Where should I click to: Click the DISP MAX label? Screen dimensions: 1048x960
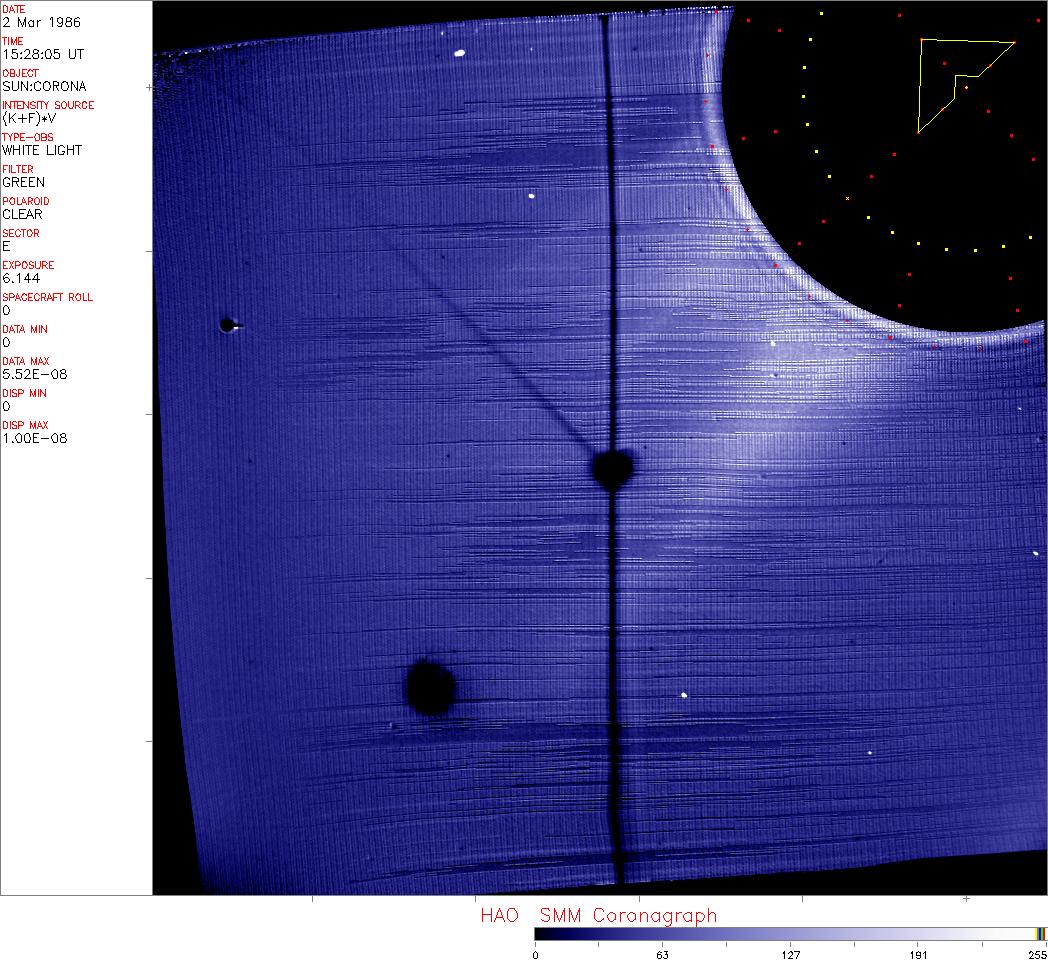[25, 426]
